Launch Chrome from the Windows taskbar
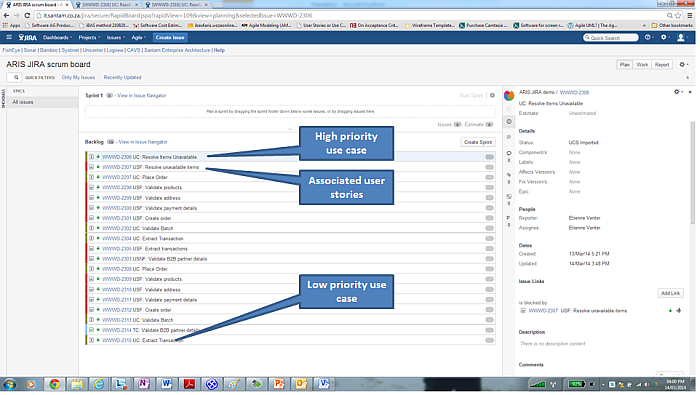This screenshot has height=395, width=700. (54, 384)
